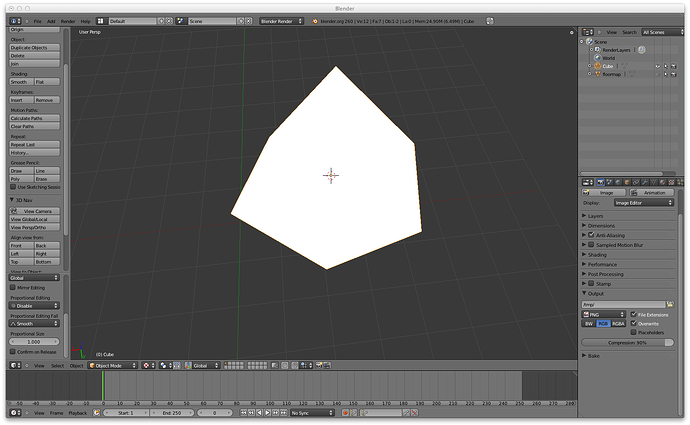Viewport: 690px width, 425px height.
Task: Open the Add menu
Action: tap(51, 21)
